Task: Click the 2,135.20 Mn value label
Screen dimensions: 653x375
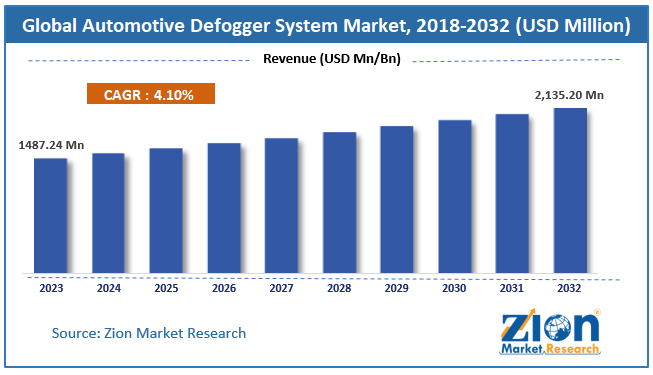Action: pyautogui.click(x=569, y=95)
